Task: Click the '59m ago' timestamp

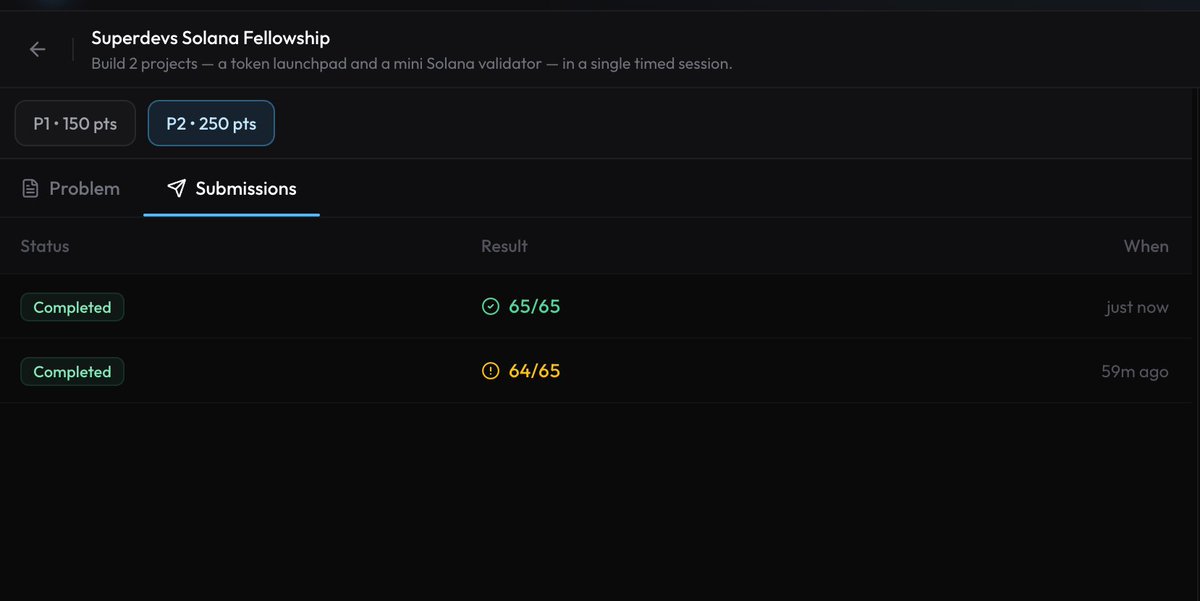Action: [1135, 371]
